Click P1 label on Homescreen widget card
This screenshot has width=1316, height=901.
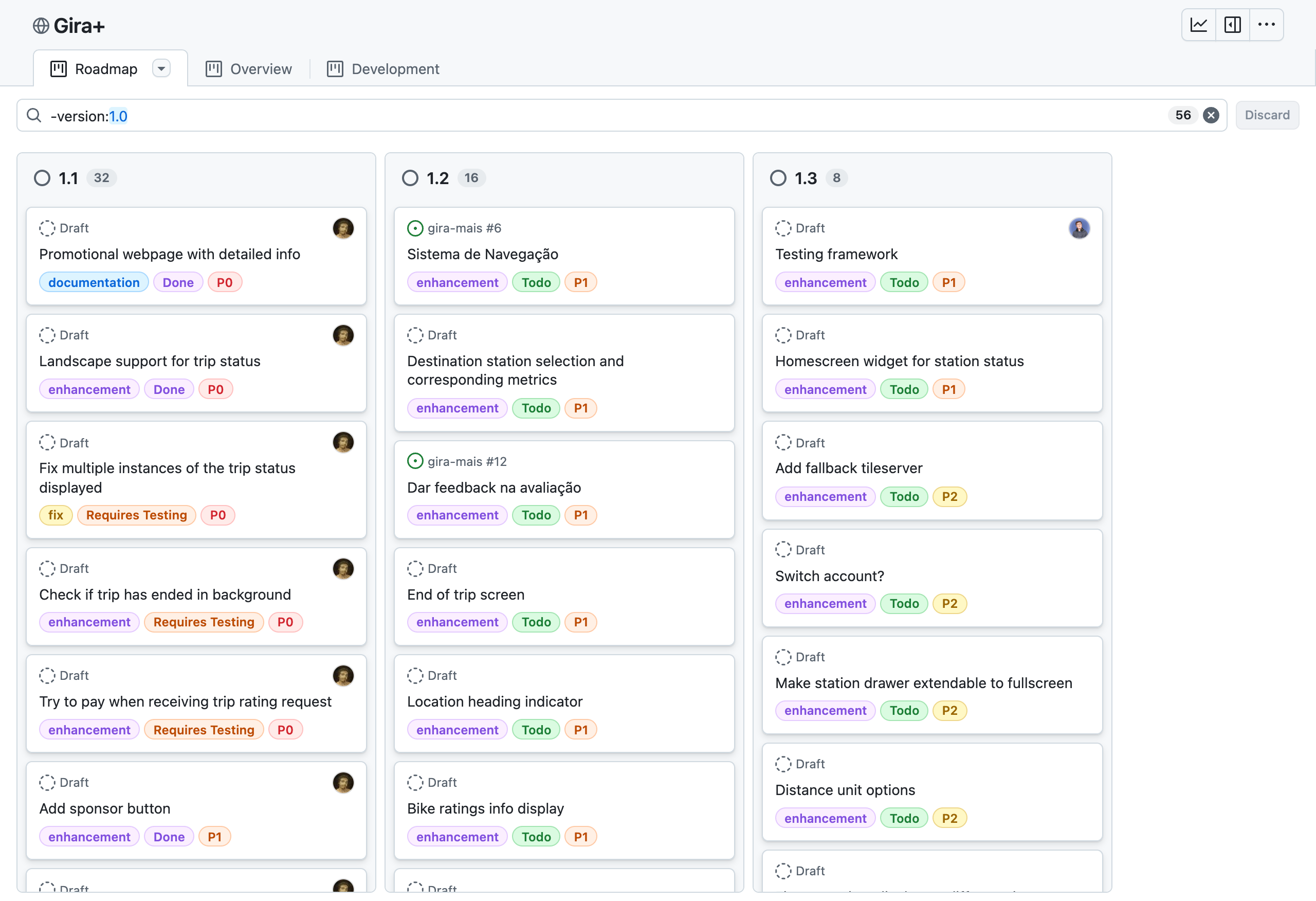click(949, 390)
